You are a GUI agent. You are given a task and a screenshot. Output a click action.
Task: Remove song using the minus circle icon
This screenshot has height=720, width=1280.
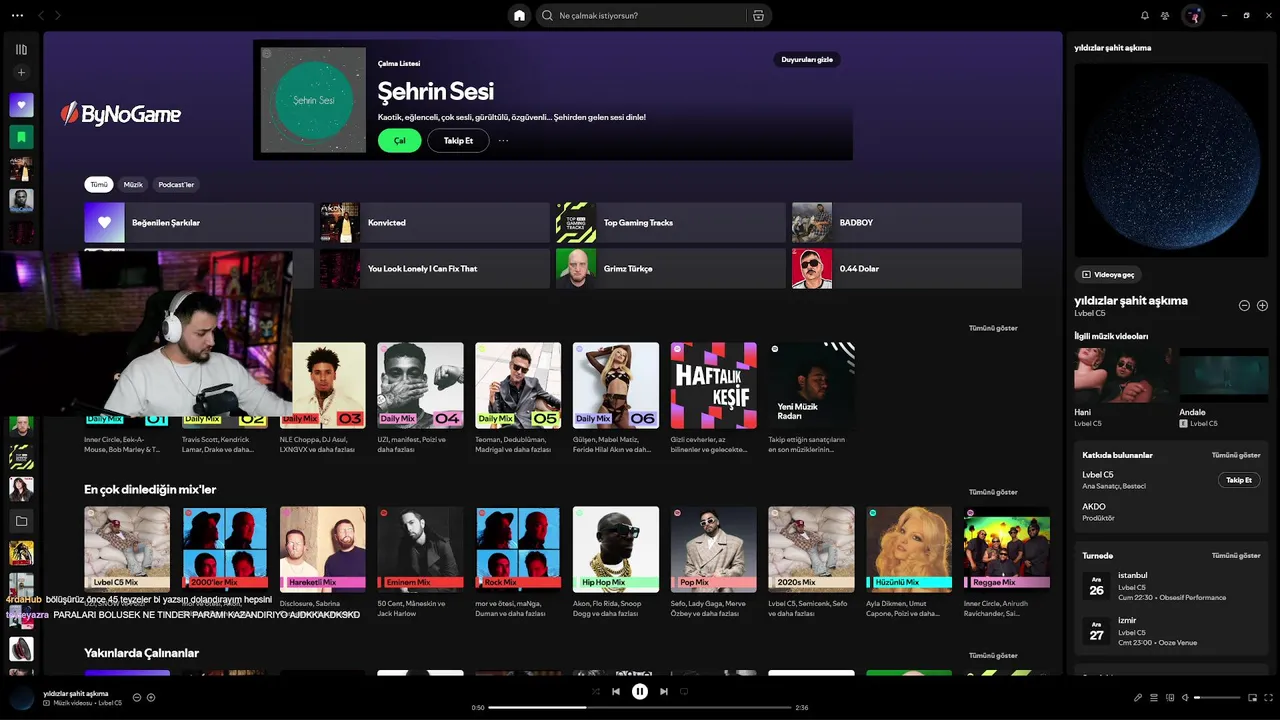coord(1244,305)
